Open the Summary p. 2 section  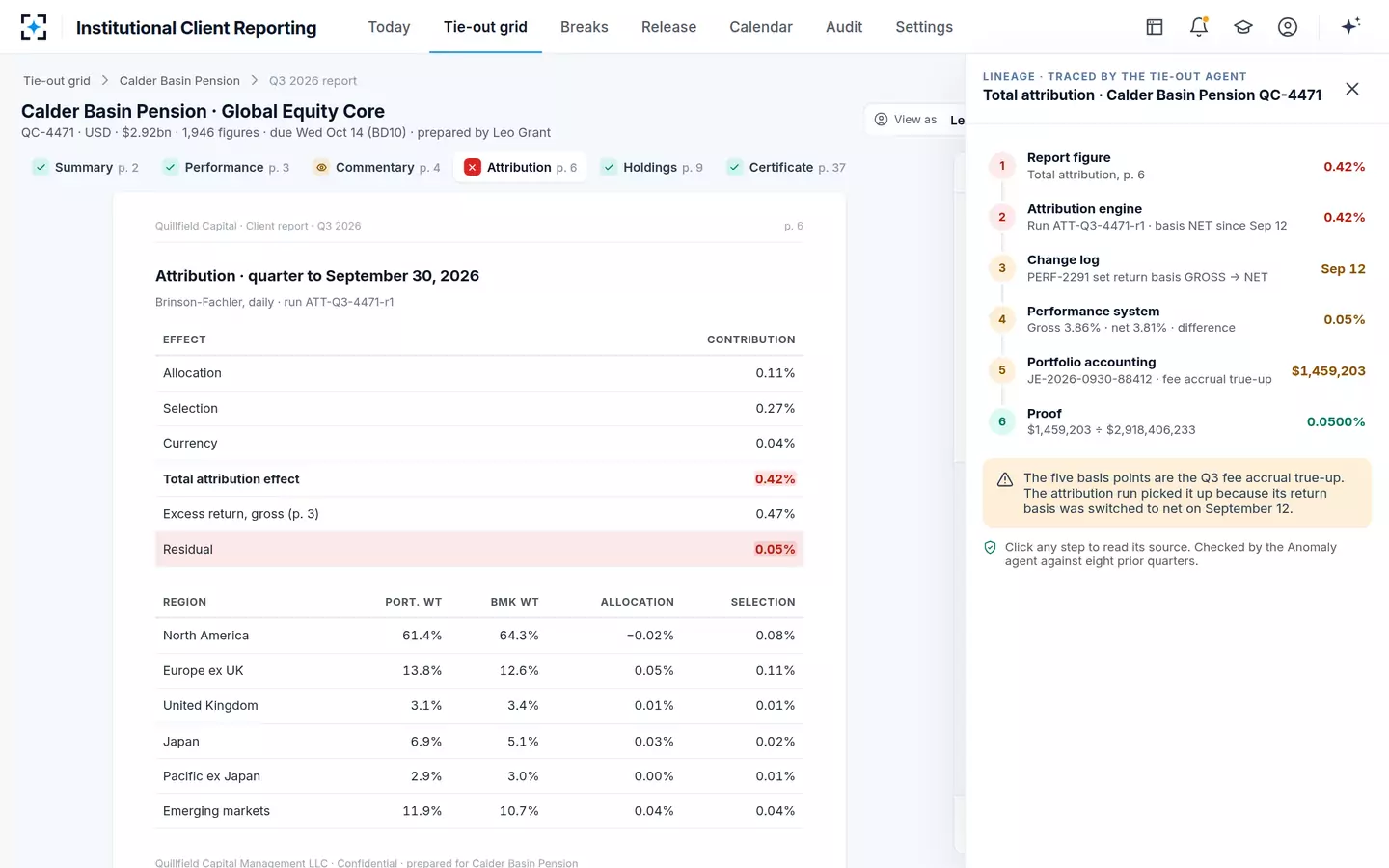(86, 167)
